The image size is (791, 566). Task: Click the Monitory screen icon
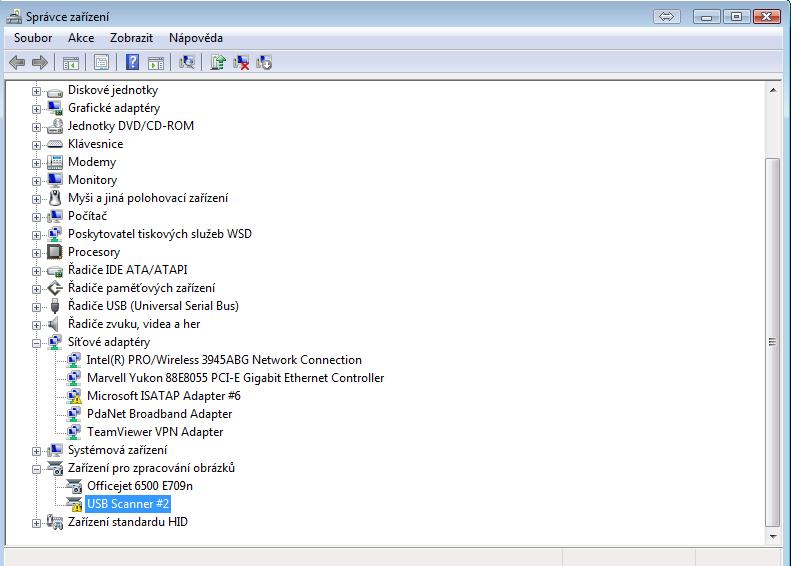tap(54, 180)
